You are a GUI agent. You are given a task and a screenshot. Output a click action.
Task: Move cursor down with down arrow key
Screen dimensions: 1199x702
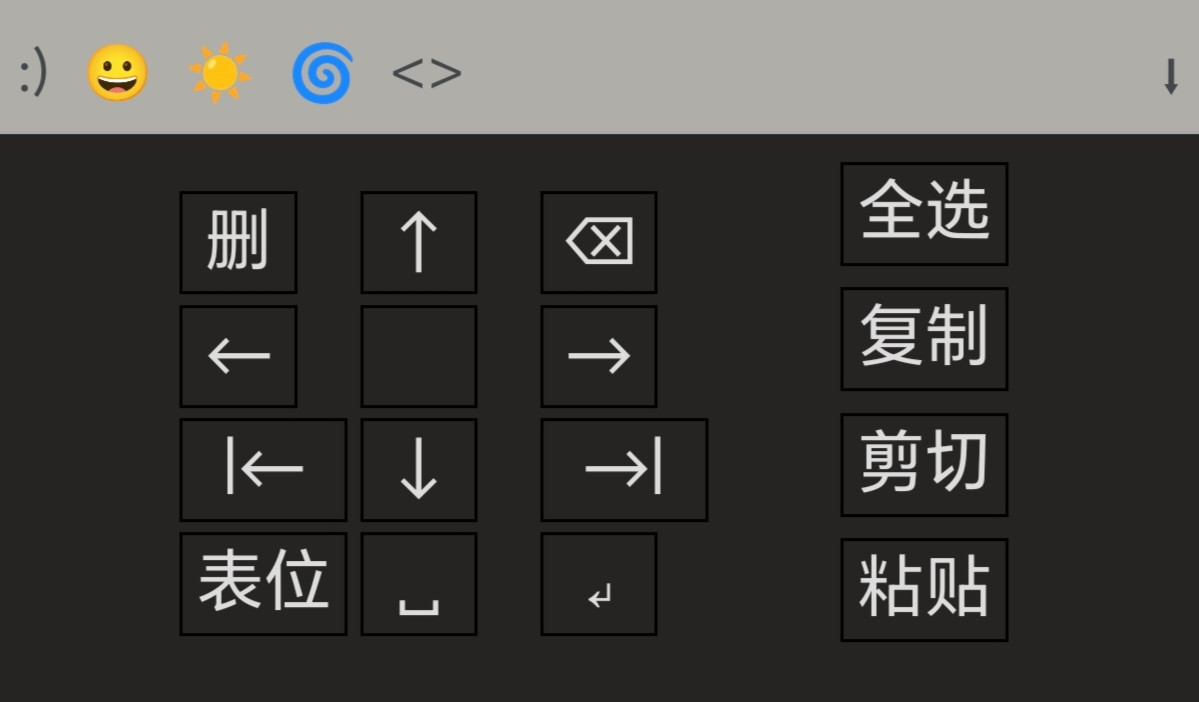[418, 470]
